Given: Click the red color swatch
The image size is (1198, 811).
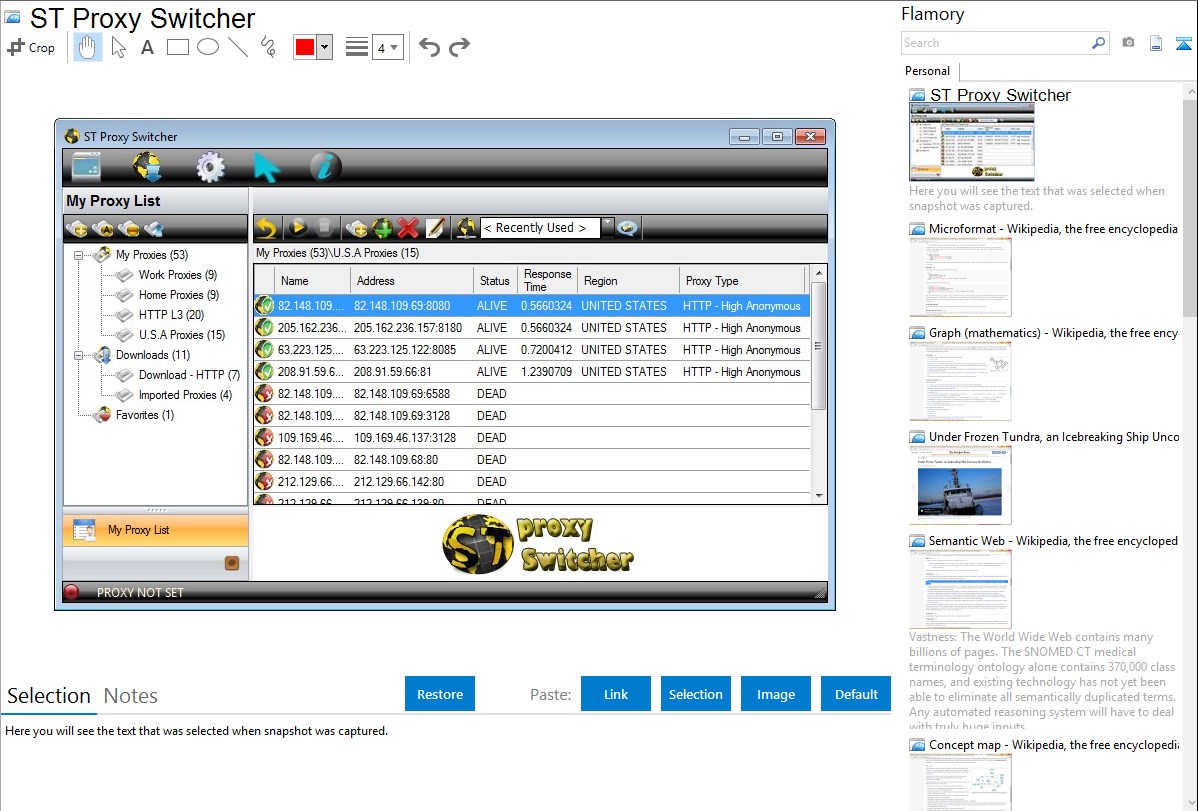Looking at the screenshot, I should 305,47.
